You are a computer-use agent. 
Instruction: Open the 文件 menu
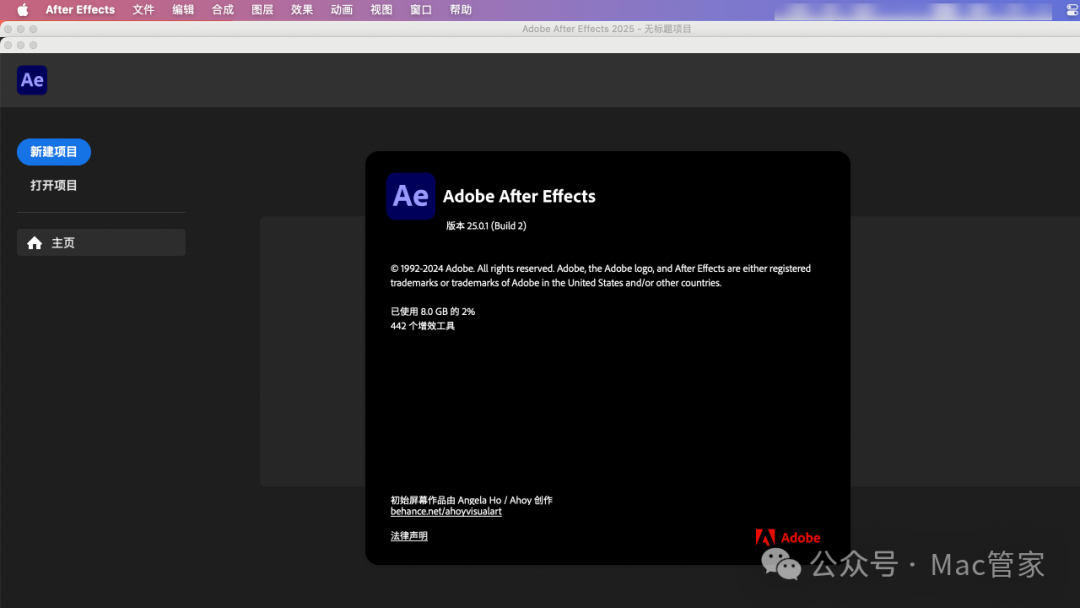click(143, 10)
